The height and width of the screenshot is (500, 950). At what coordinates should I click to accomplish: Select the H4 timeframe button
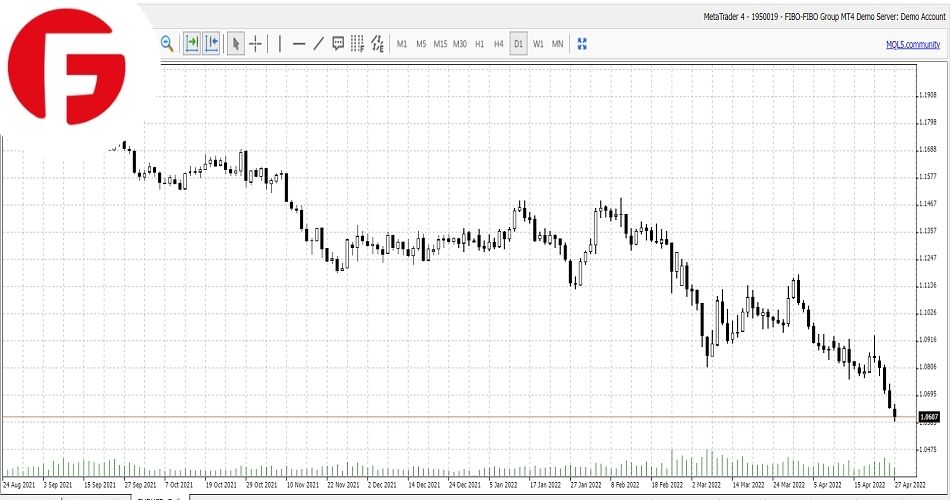pos(498,44)
